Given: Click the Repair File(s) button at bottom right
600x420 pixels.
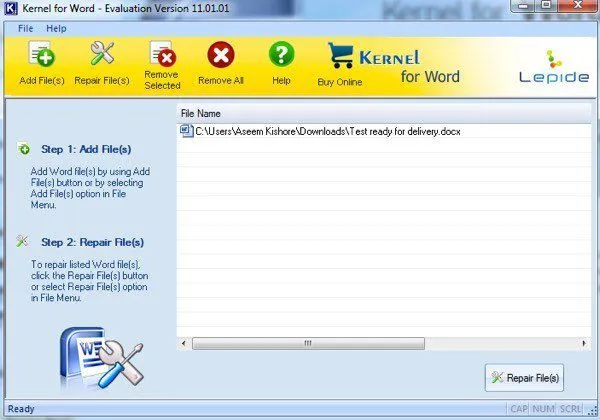Looking at the screenshot, I should pyautogui.click(x=524, y=378).
